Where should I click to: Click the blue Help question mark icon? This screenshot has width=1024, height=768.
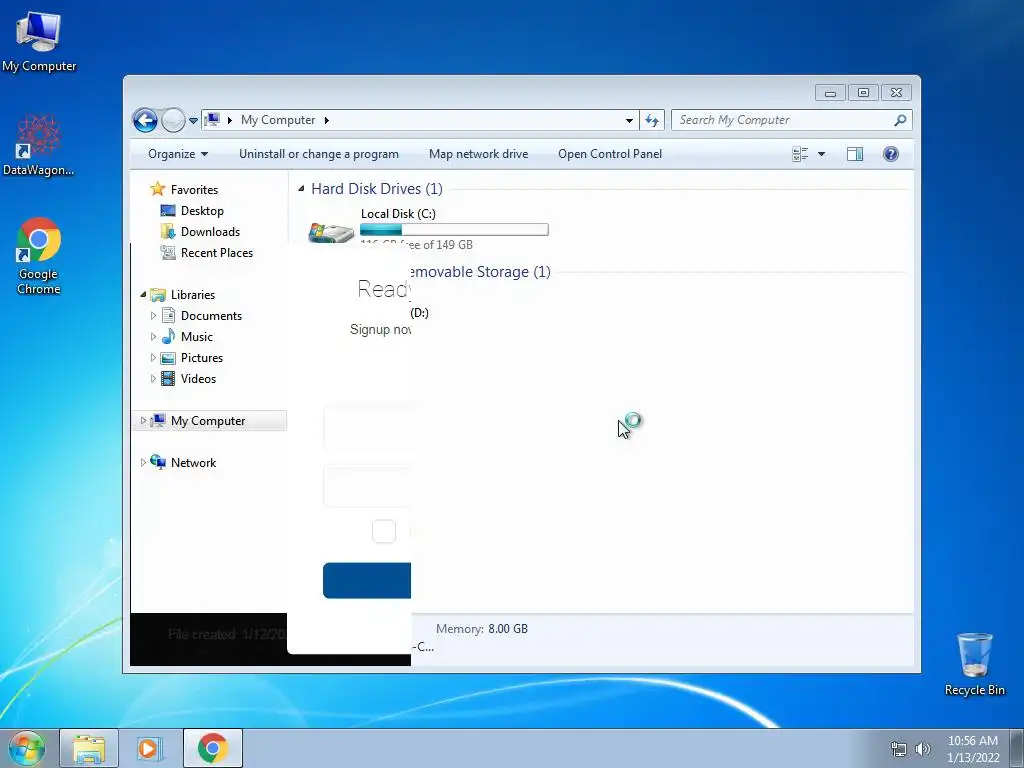click(x=891, y=154)
